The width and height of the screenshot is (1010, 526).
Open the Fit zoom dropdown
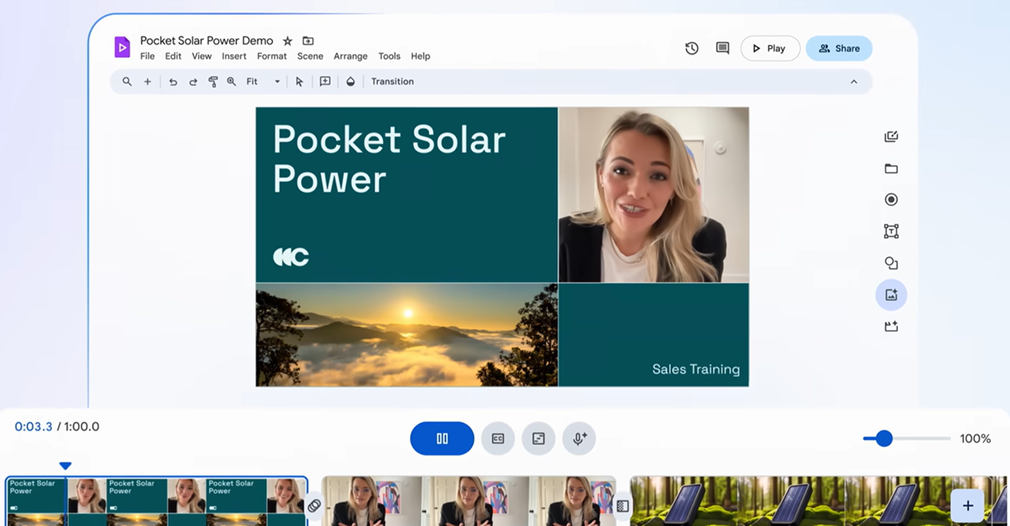point(264,82)
